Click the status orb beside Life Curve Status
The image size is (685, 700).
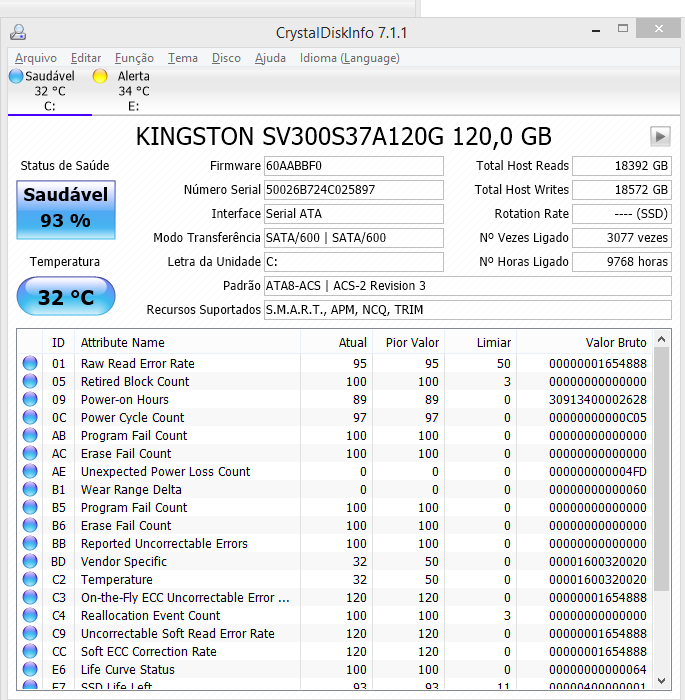click(x=30, y=670)
